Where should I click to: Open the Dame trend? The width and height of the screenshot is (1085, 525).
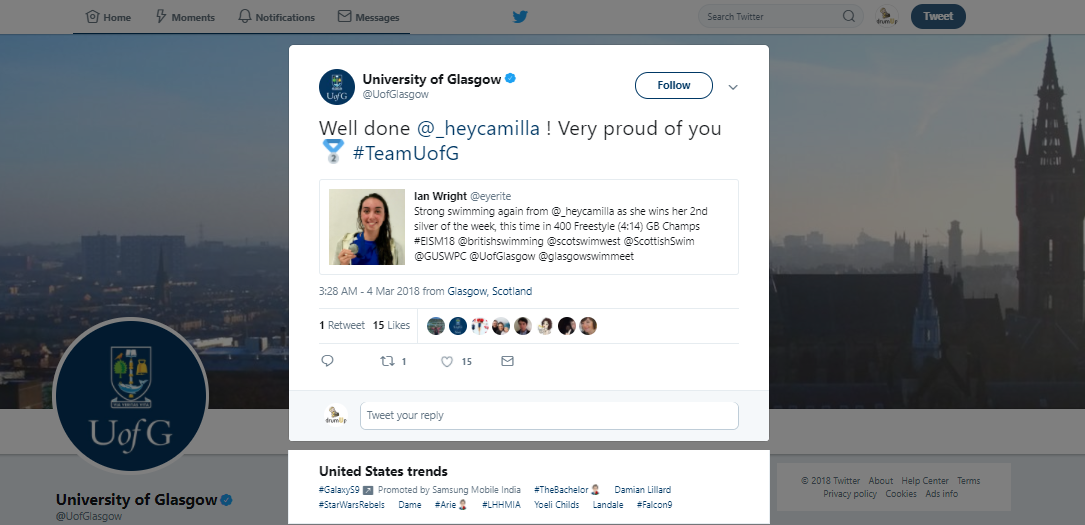(410, 505)
